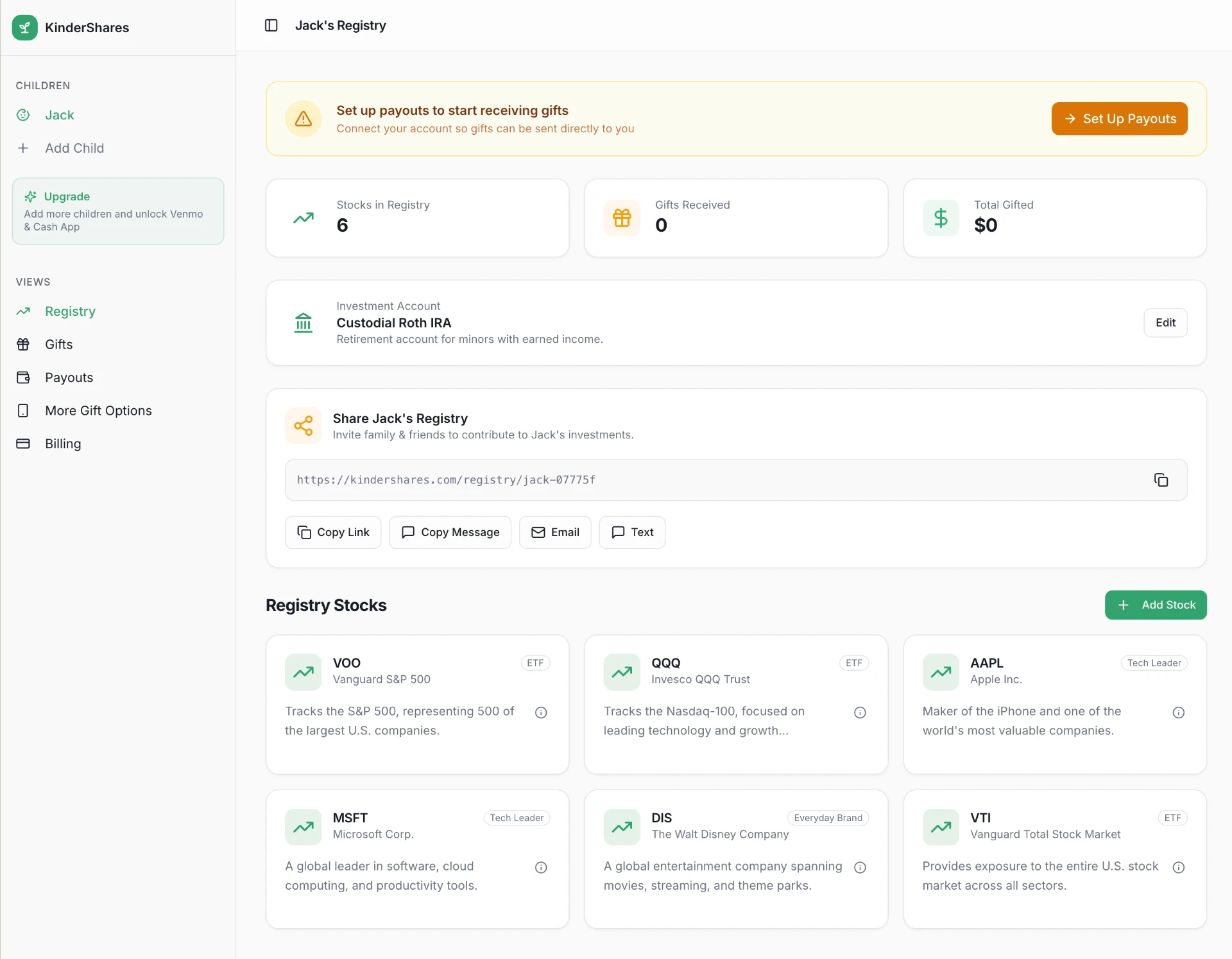
Task: Click the Custodial Roth IRA text
Action: 394,323
